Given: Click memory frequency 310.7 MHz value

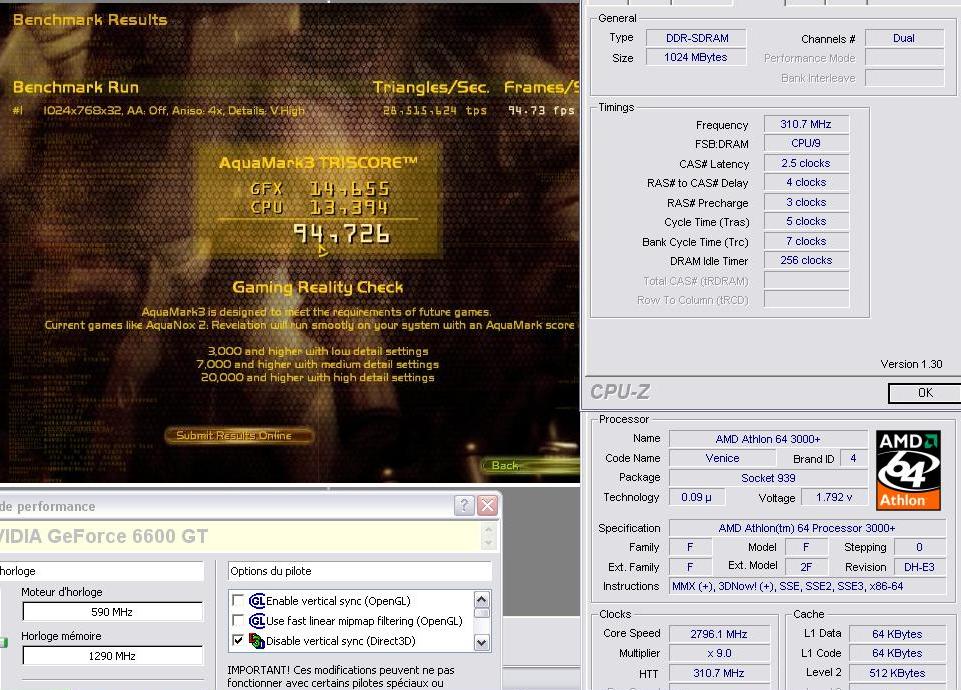Looking at the screenshot, I should pyautogui.click(x=806, y=124).
